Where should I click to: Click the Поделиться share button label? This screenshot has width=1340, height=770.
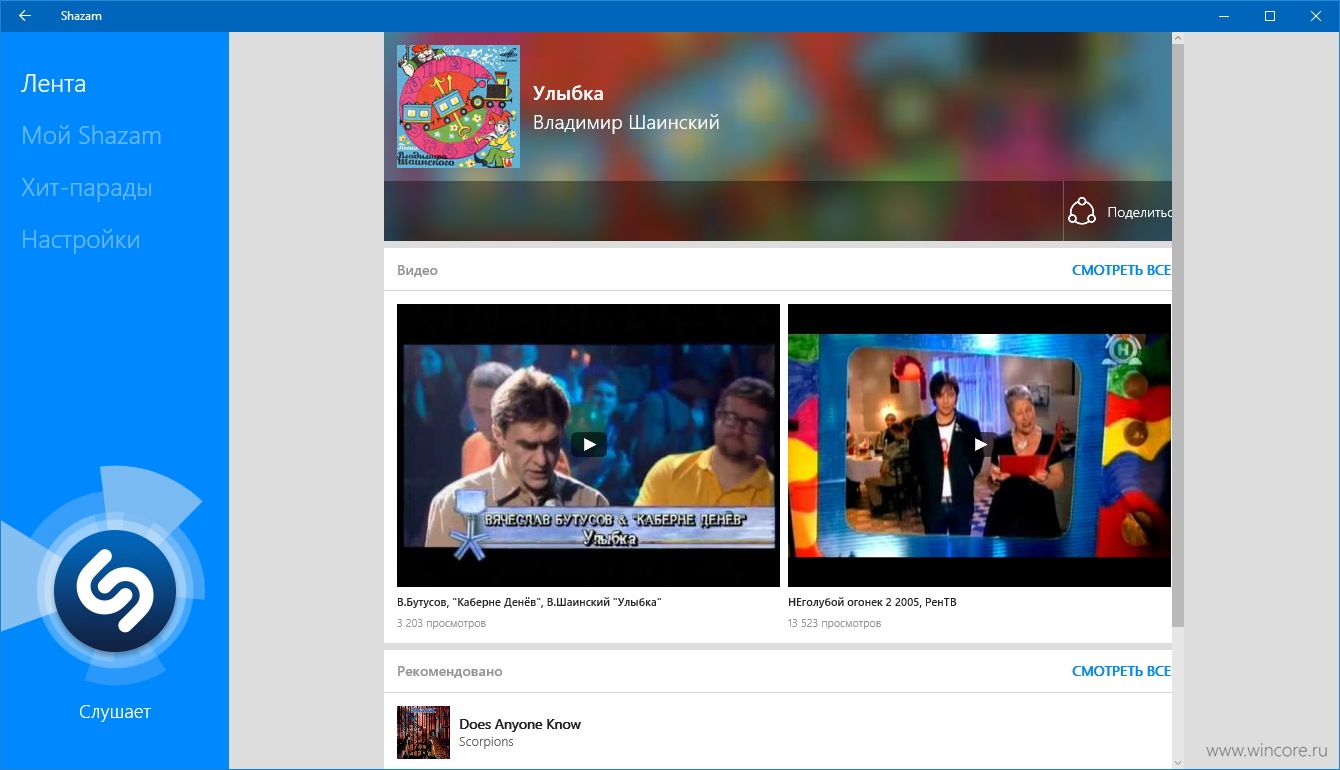(x=1139, y=212)
